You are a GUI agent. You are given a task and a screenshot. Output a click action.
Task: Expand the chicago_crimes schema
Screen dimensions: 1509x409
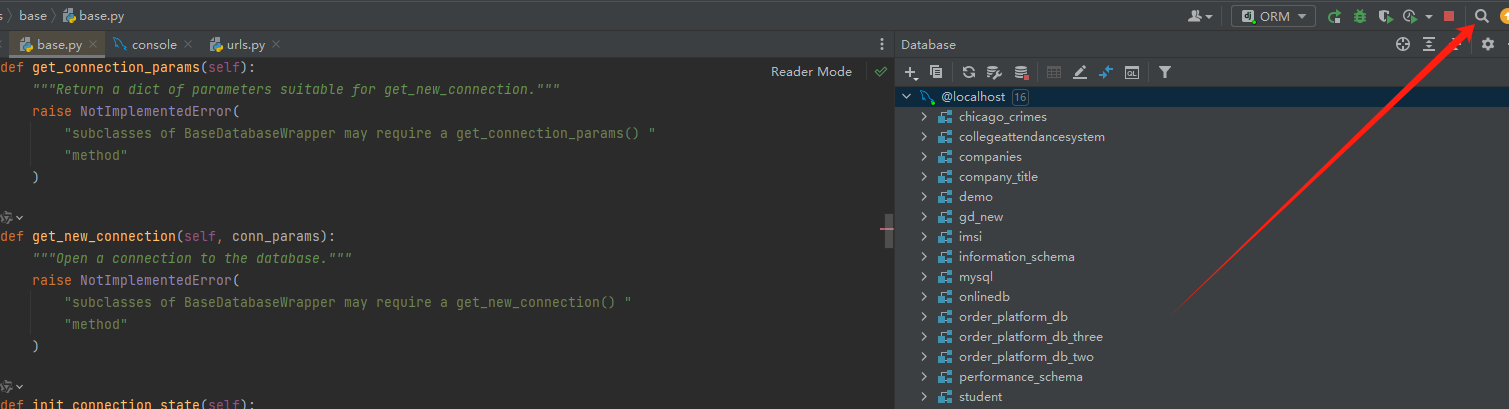pyautogui.click(x=924, y=117)
